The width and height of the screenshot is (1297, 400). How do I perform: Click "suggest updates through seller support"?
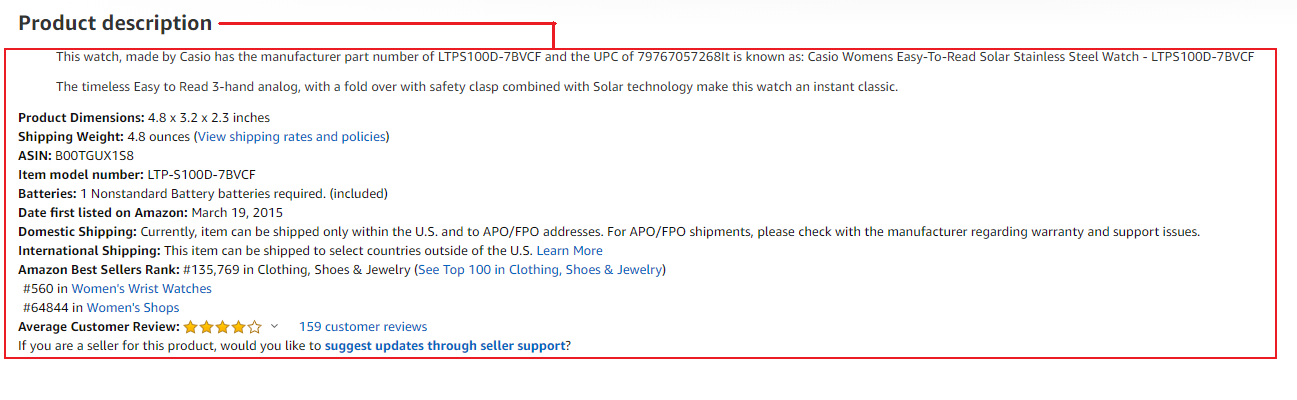point(445,346)
